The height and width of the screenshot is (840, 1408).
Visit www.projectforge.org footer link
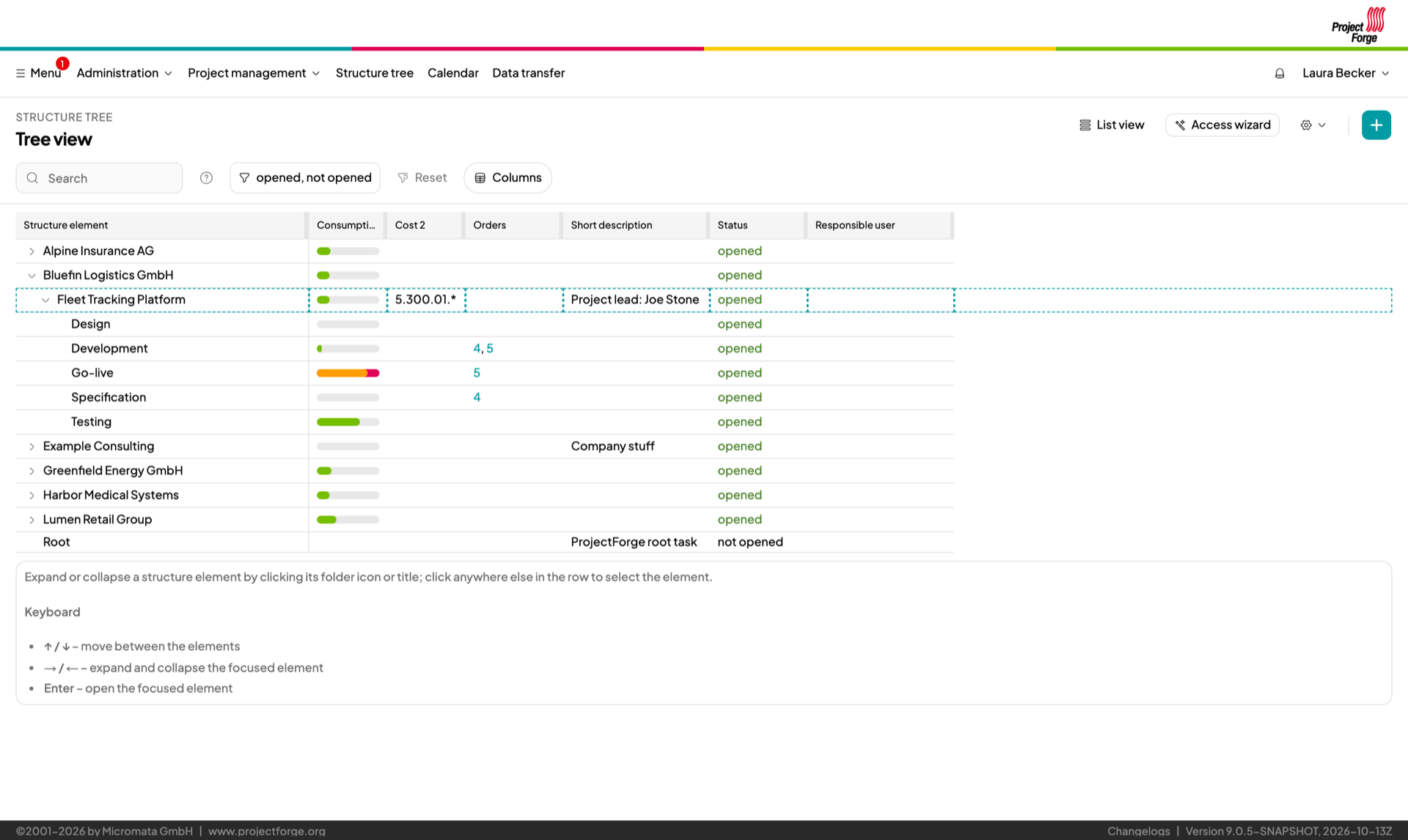[x=267, y=830]
